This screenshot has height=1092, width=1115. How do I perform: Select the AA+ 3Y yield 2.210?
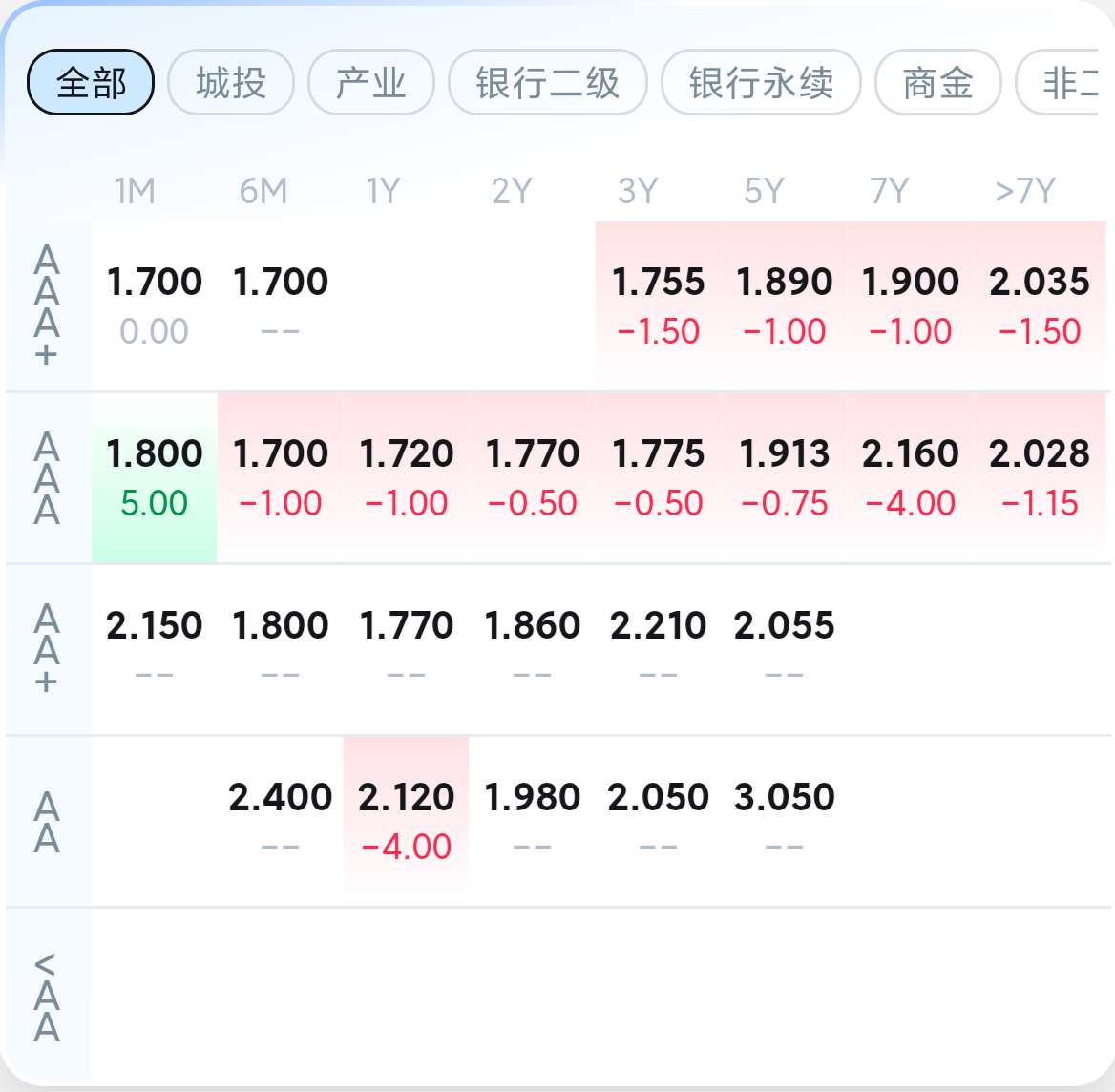click(x=659, y=650)
